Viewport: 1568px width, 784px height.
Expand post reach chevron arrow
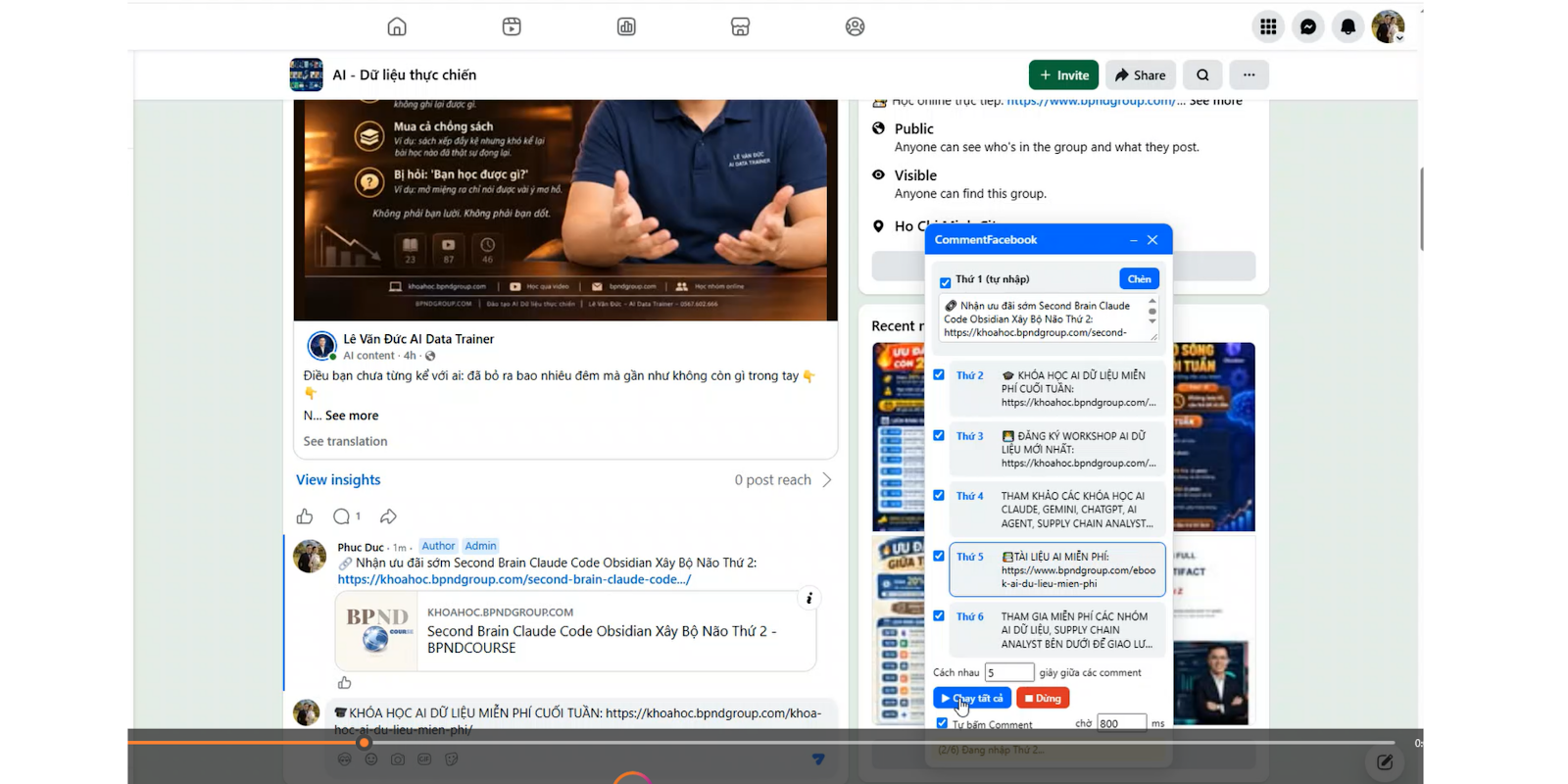click(827, 479)
